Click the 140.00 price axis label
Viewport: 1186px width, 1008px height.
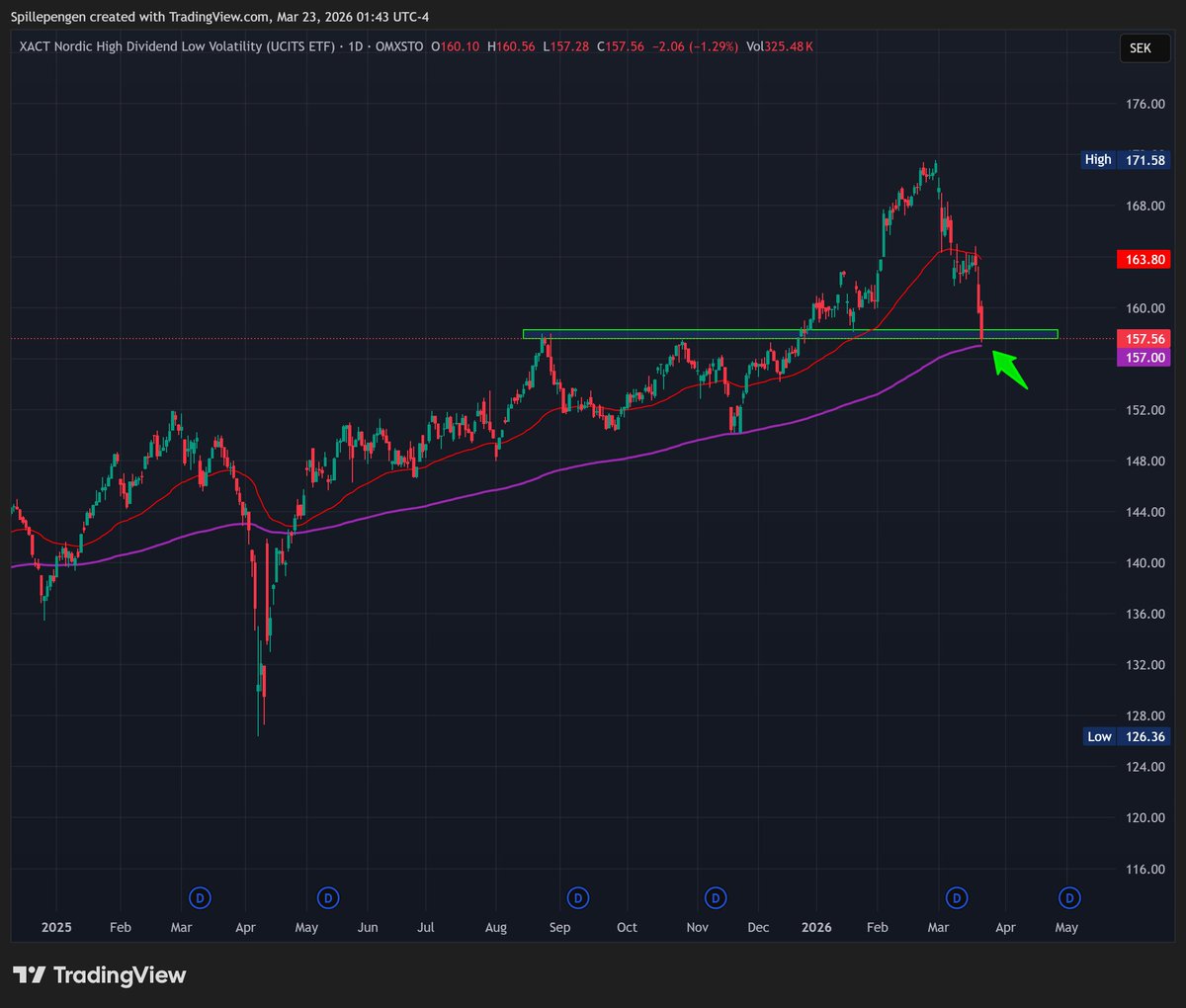click(1144, 563)
